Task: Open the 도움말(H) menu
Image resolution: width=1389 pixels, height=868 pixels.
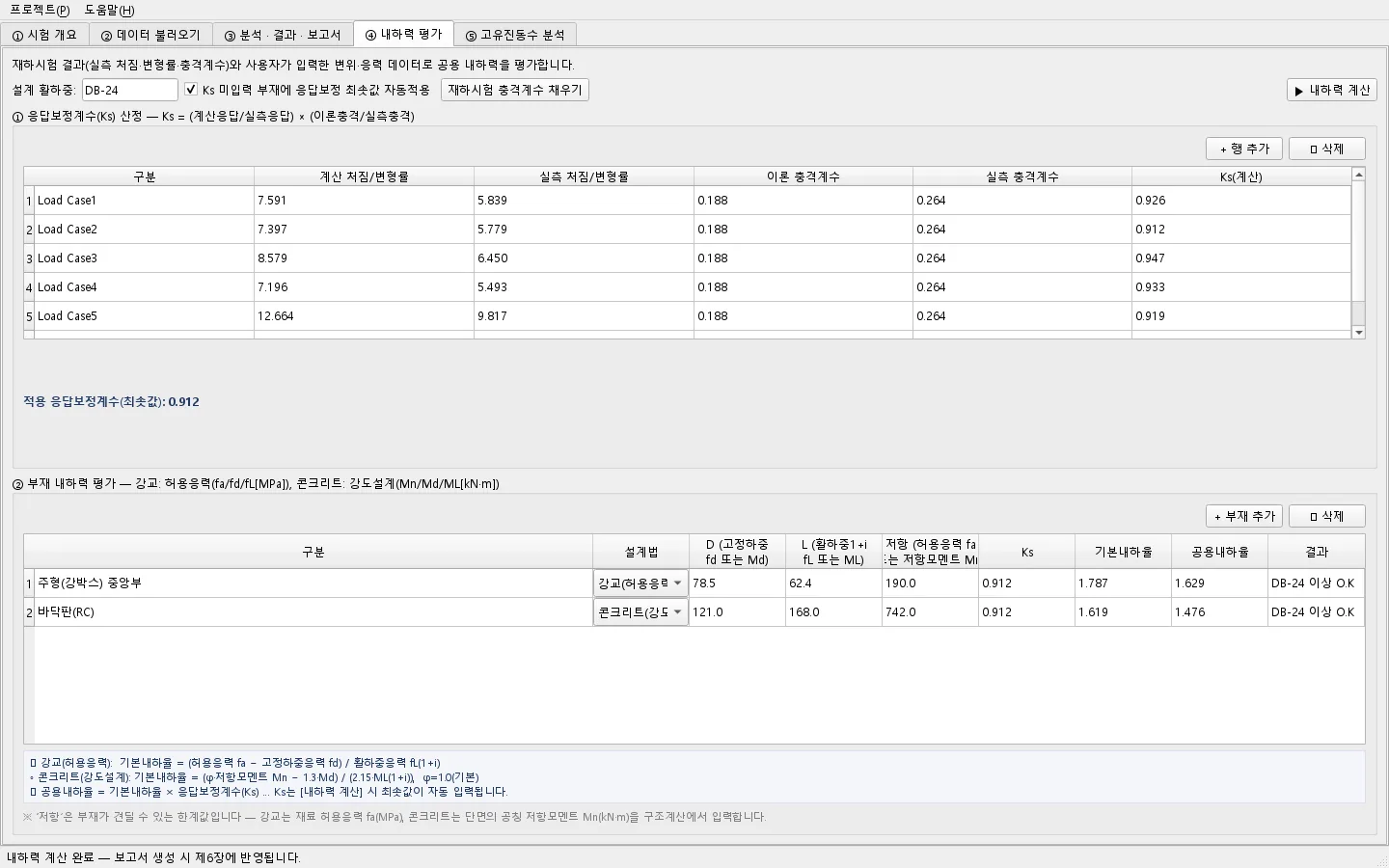Action: (x=110, y=10)
